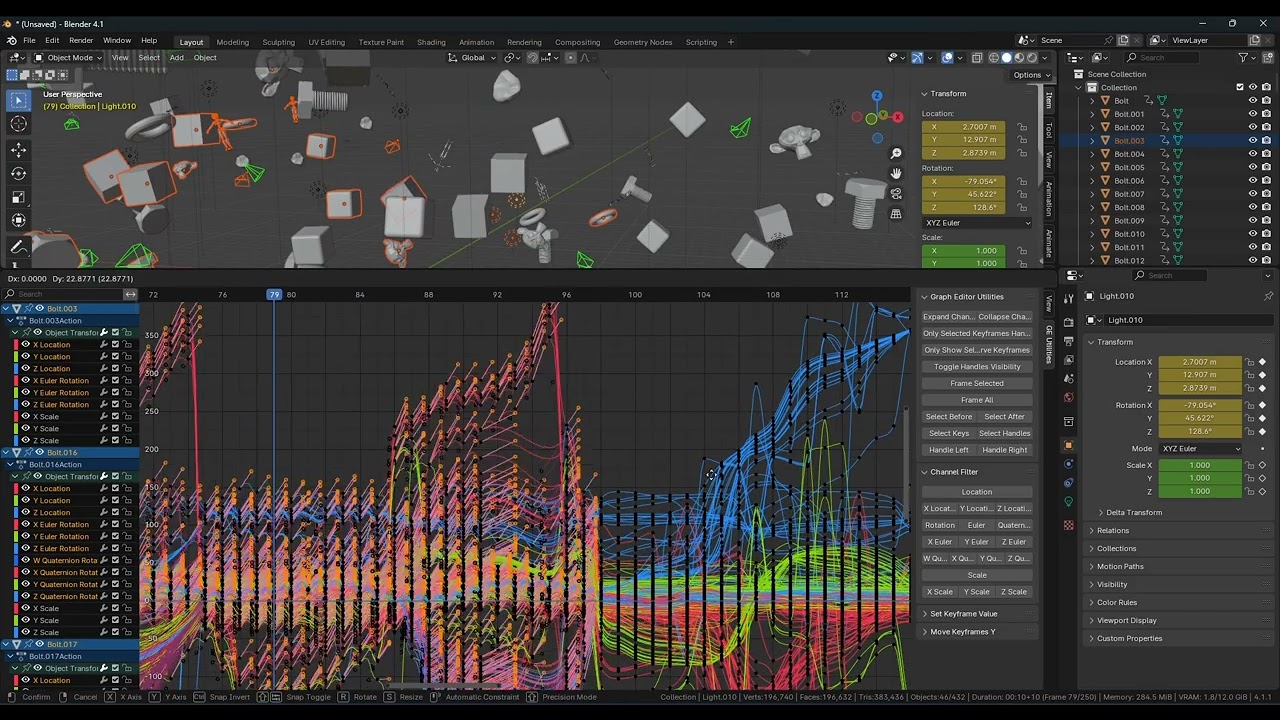The width and height of the screenshot is (1280, 720).
Task: Click the Rotation X value slider field
Action: (1200, 405)
